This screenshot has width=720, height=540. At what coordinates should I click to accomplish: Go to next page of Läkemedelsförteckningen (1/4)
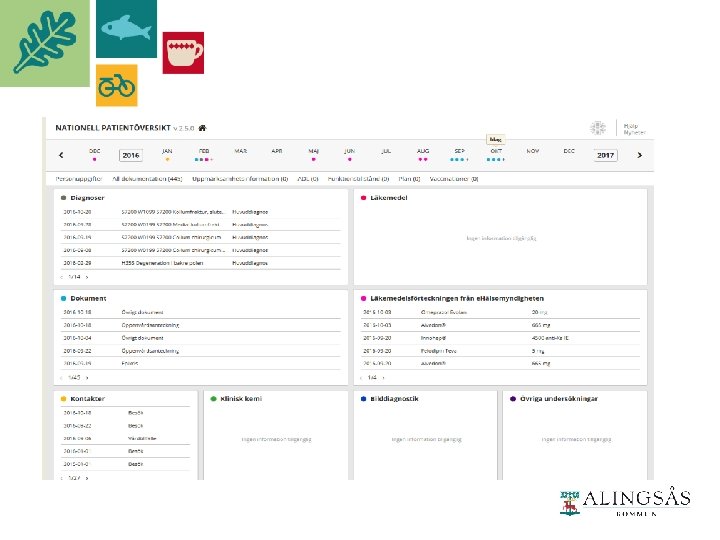[x=383, y=378]
